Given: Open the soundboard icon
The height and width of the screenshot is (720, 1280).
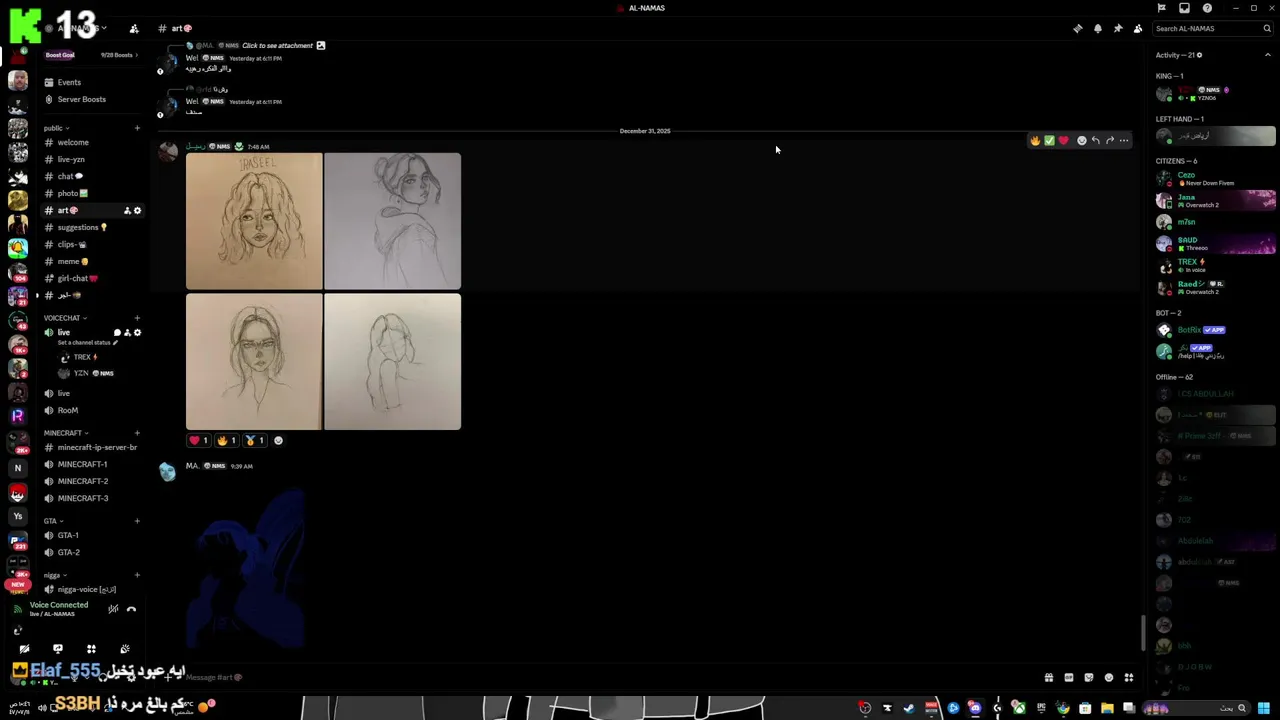Looking at the screenshot, I should [125, 649].
